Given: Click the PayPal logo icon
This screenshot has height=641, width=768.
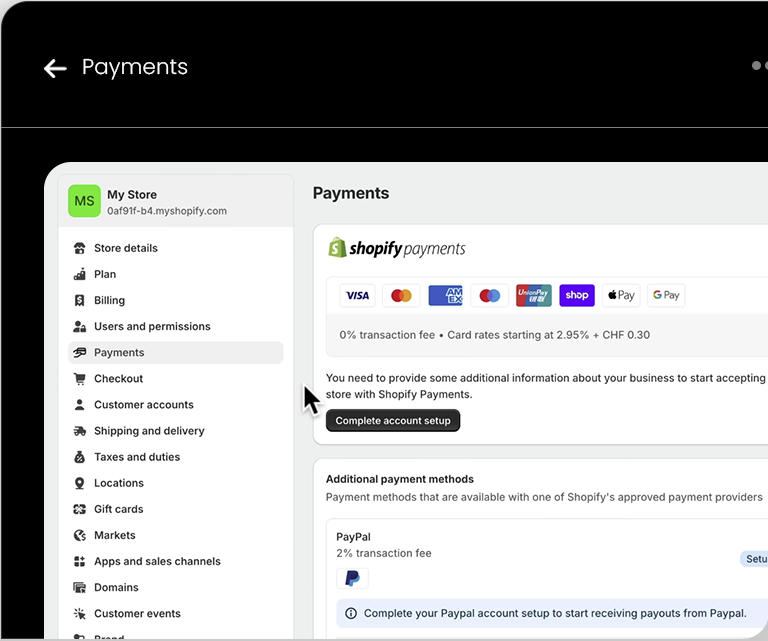Looking at the screenshot, I should [352, 578].
